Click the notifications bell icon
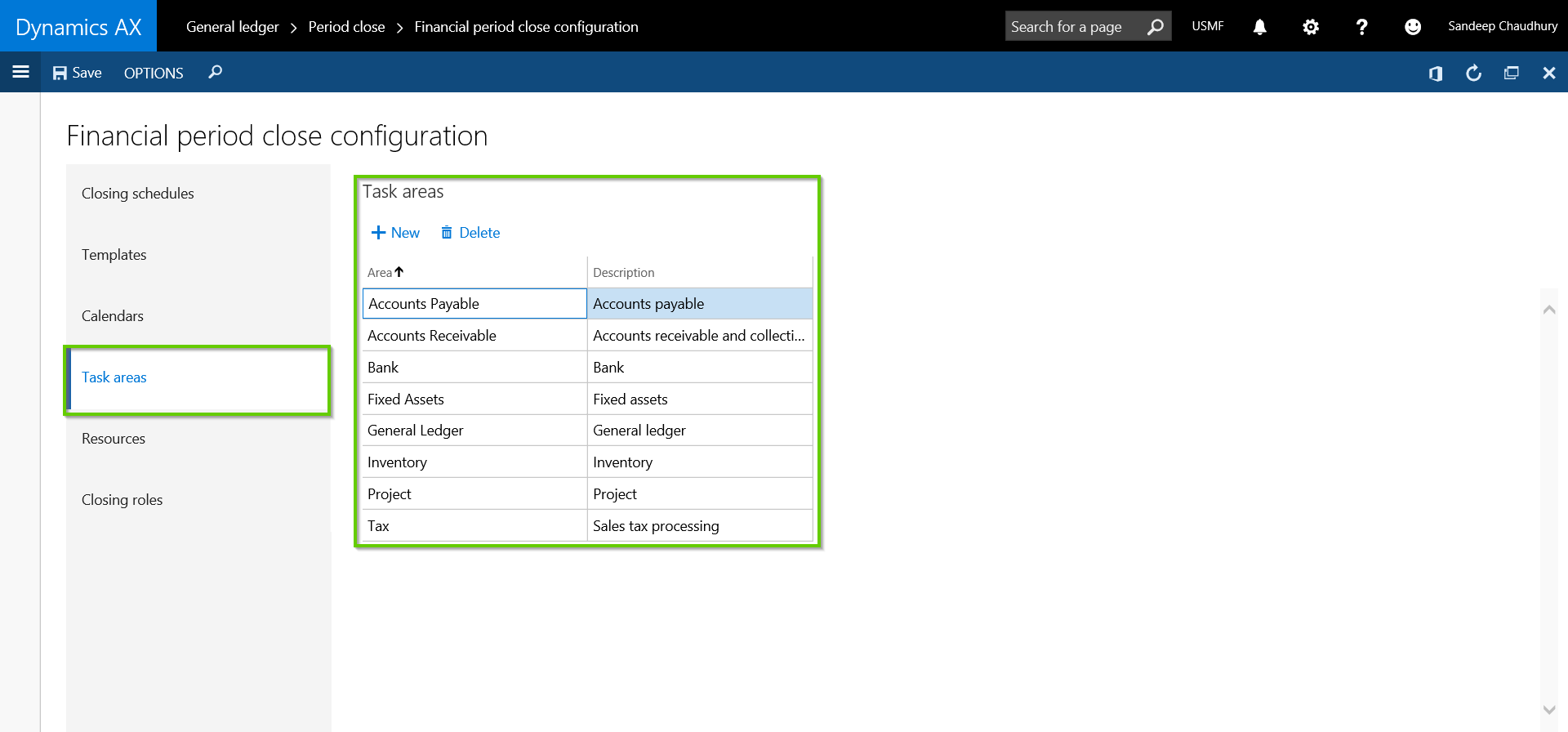This screenshot has height=732, width=1568. pyautogui.click(x=1259, y=27)
